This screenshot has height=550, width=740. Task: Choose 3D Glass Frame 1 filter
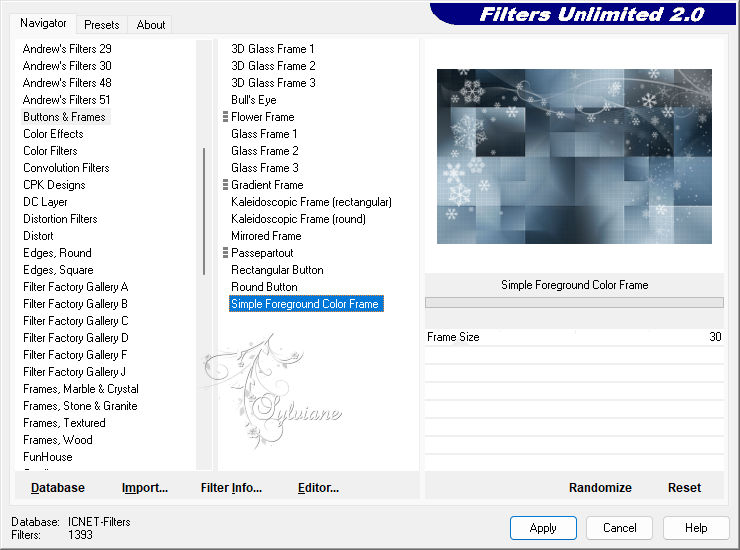pos(272,49)
